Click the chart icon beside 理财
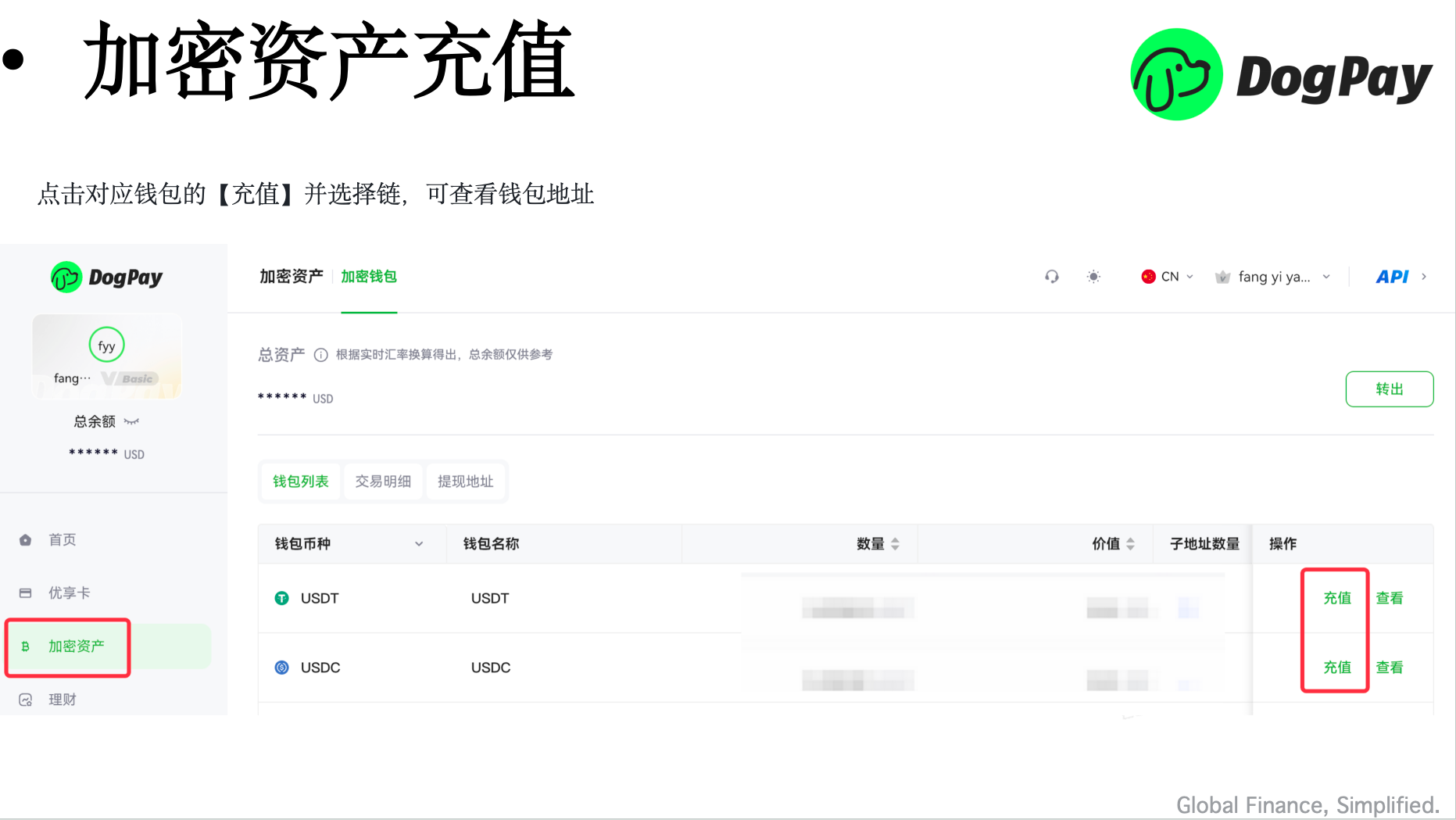Viewport: 1456px width, 820px height. click(x=26, y=700)
